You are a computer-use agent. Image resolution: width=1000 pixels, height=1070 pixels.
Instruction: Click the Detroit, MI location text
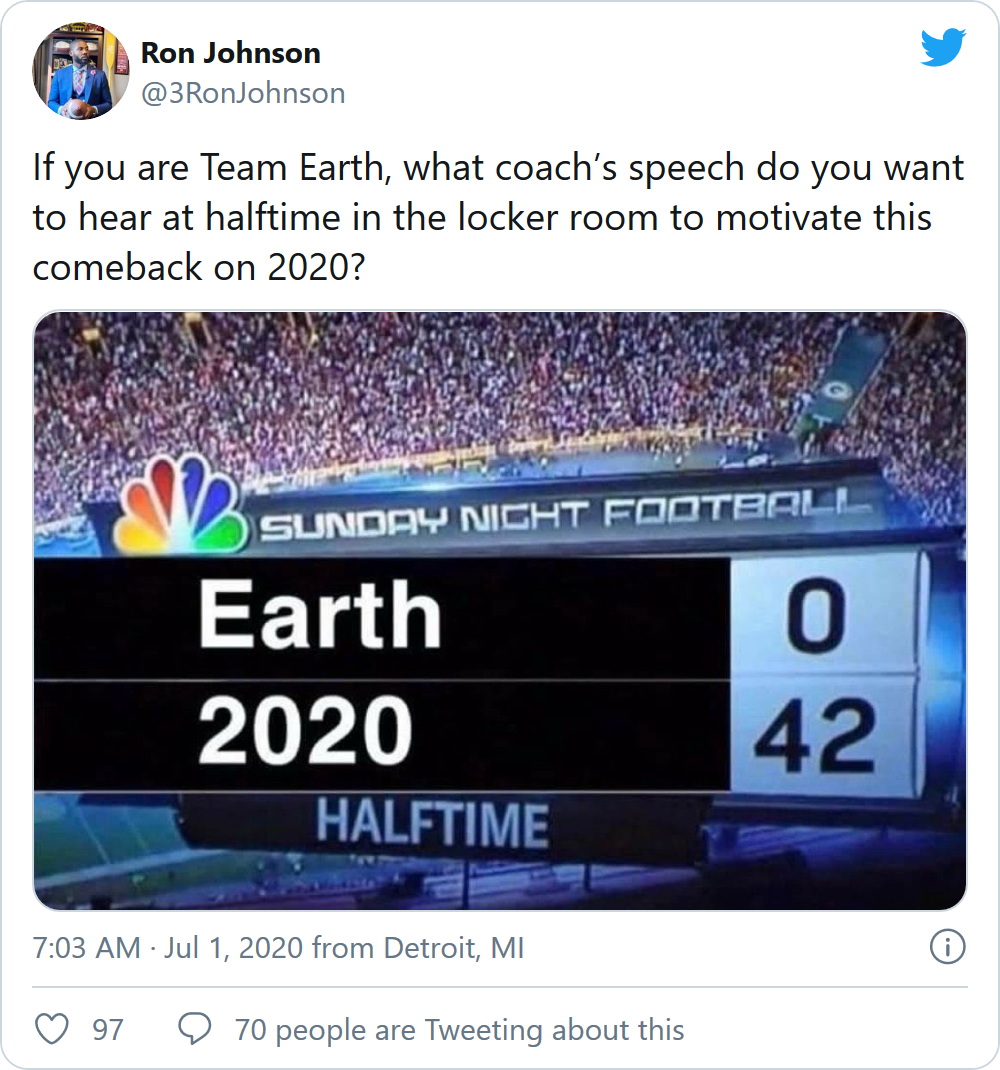click(454, 948)
